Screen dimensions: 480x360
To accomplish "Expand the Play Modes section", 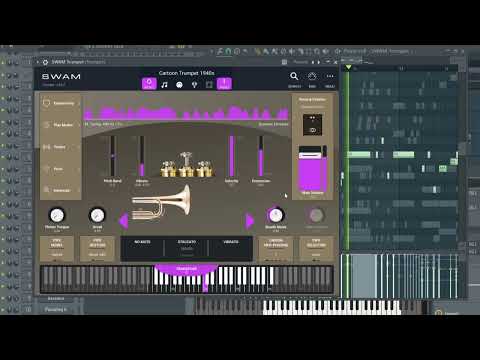I will 61,125.
